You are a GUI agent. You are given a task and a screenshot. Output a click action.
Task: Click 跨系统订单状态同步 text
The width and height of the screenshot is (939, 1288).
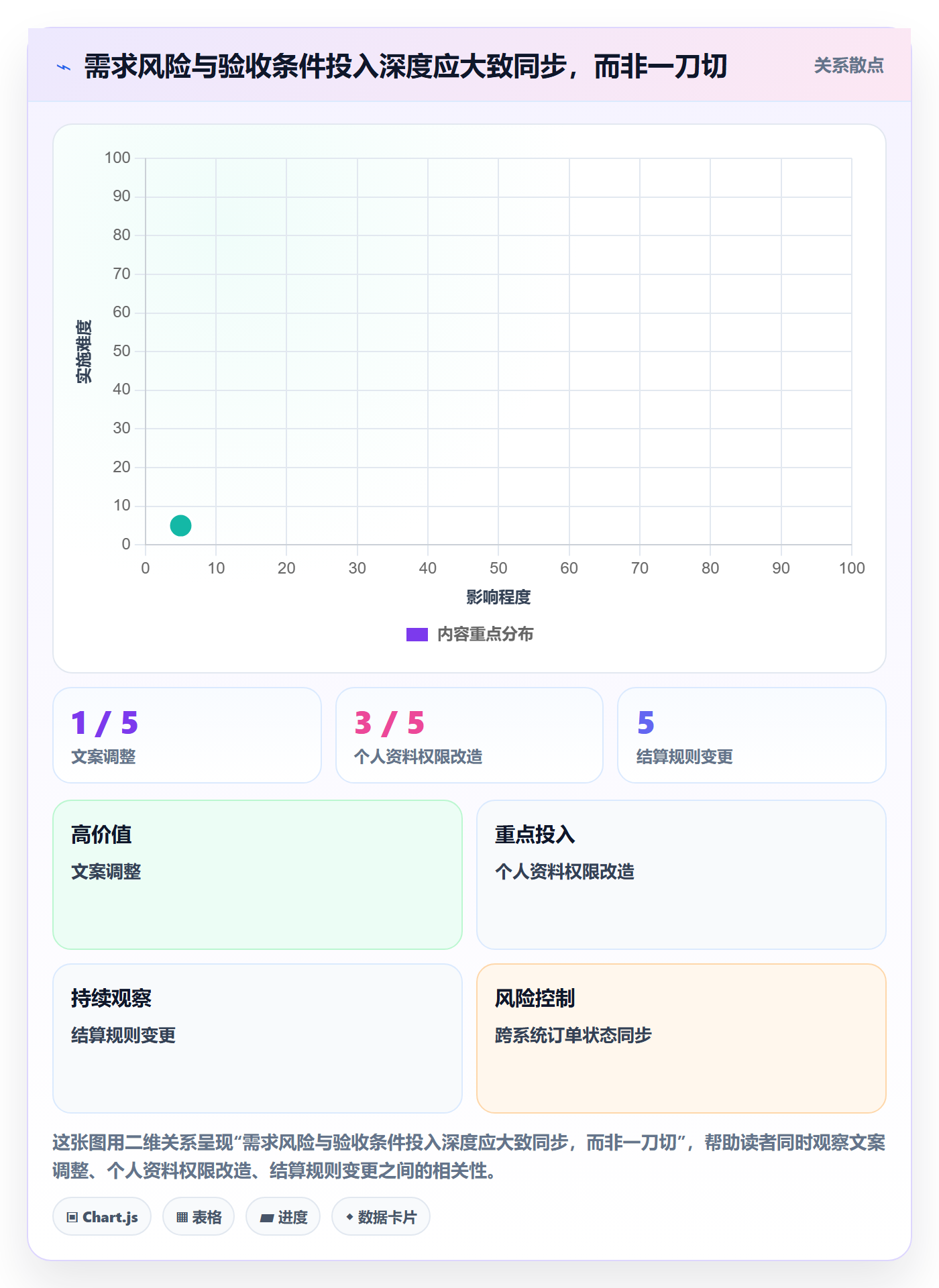[x=573, y=1035]
